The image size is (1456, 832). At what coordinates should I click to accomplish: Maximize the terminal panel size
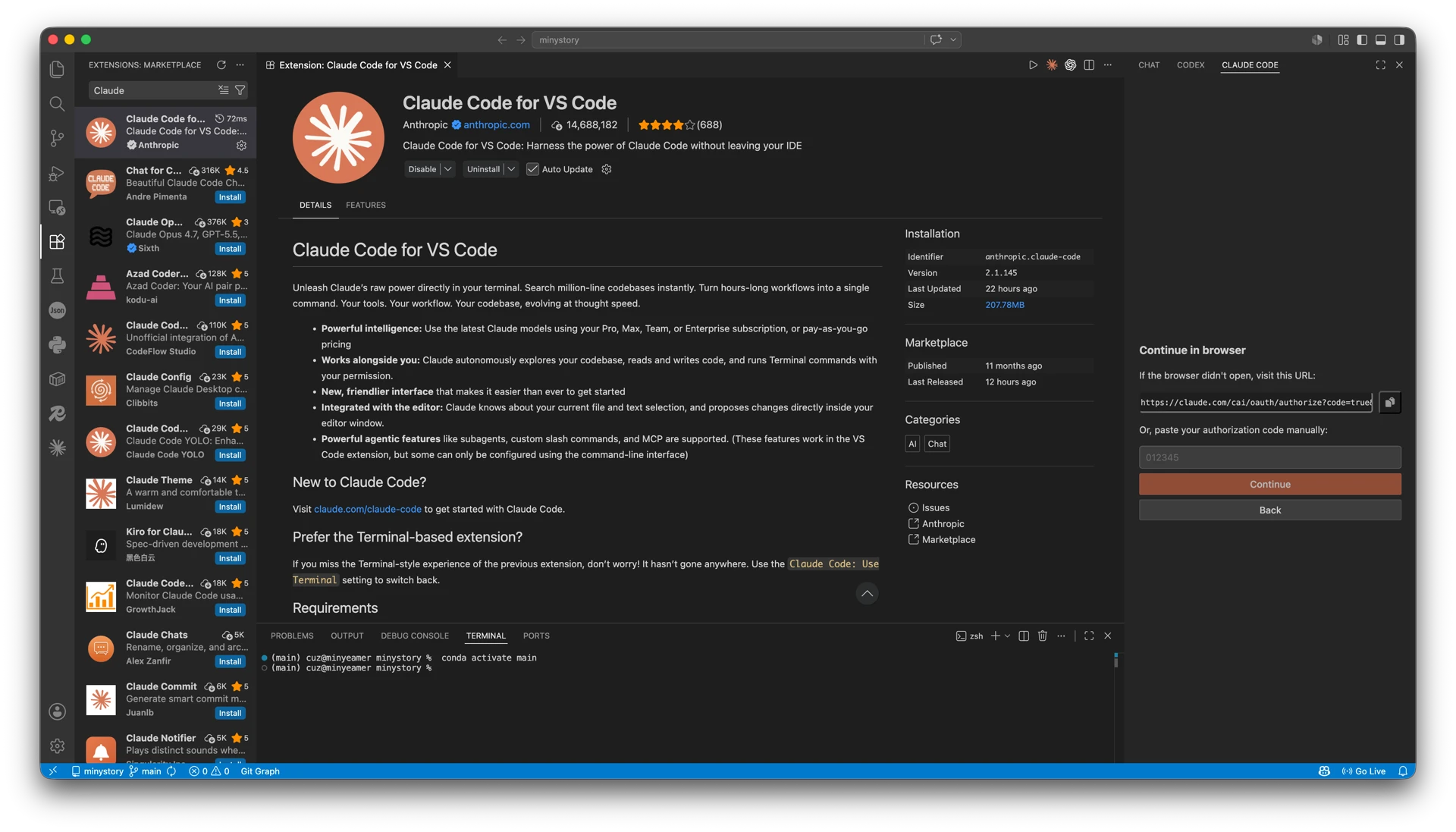1089,636
